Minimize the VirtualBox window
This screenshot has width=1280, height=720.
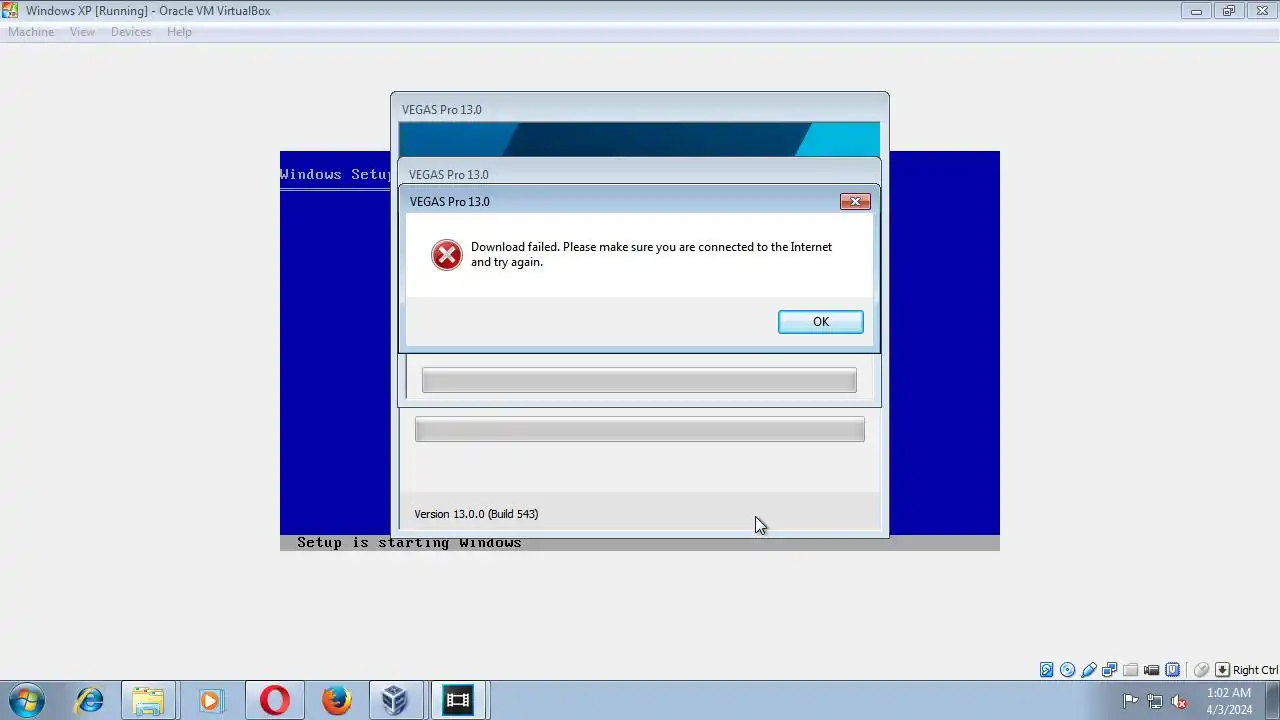click(x=1196, y=11)
